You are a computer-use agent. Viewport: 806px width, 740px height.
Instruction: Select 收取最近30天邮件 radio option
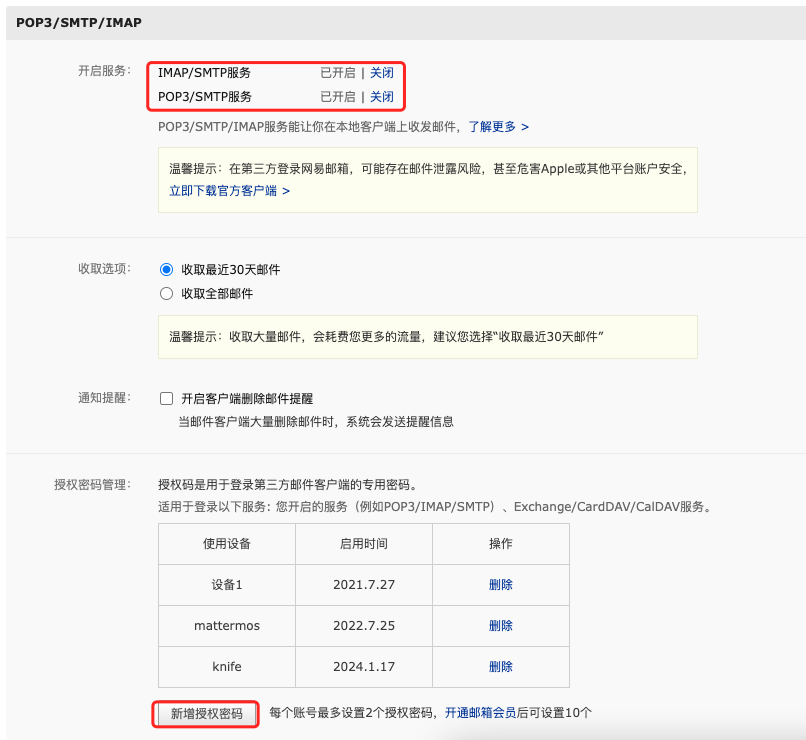(167, 270)
